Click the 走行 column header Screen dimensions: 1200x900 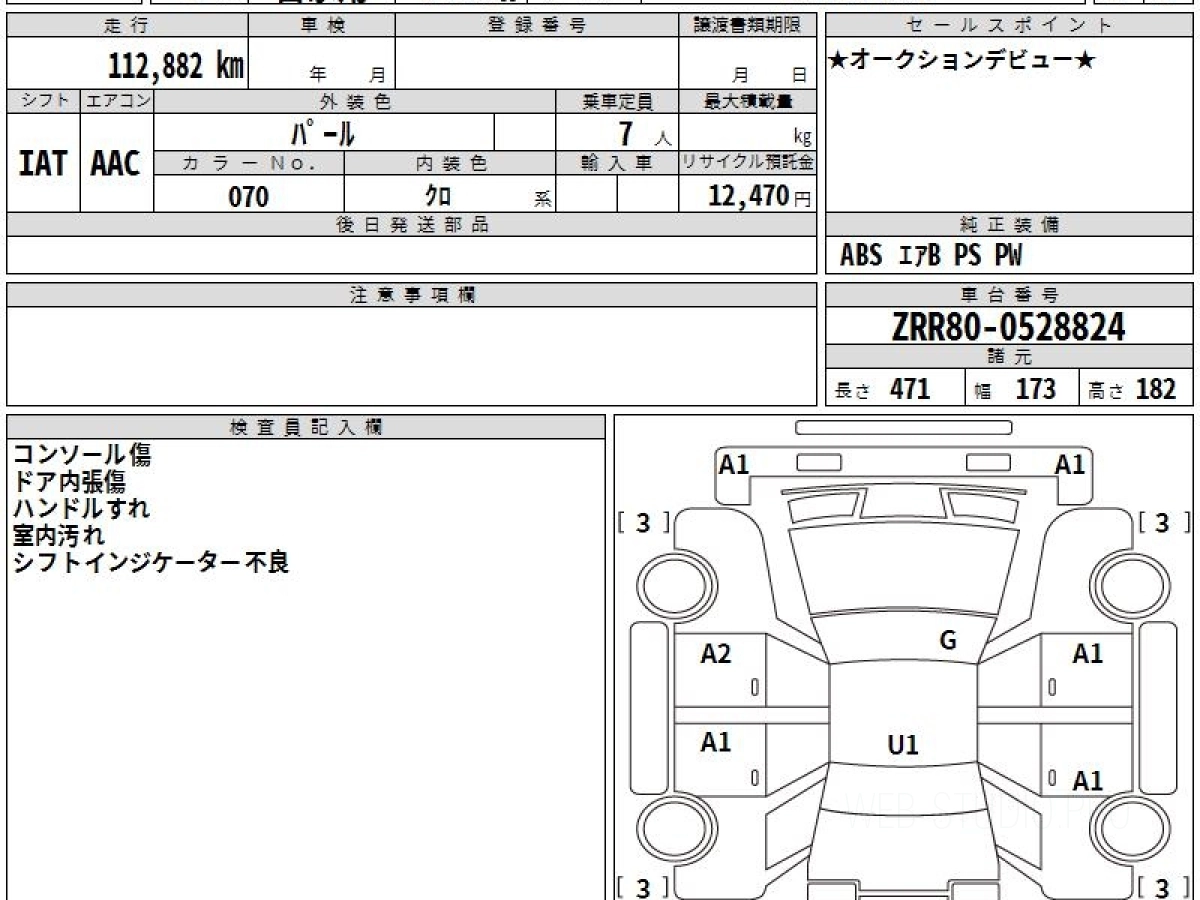click(126, 26)
